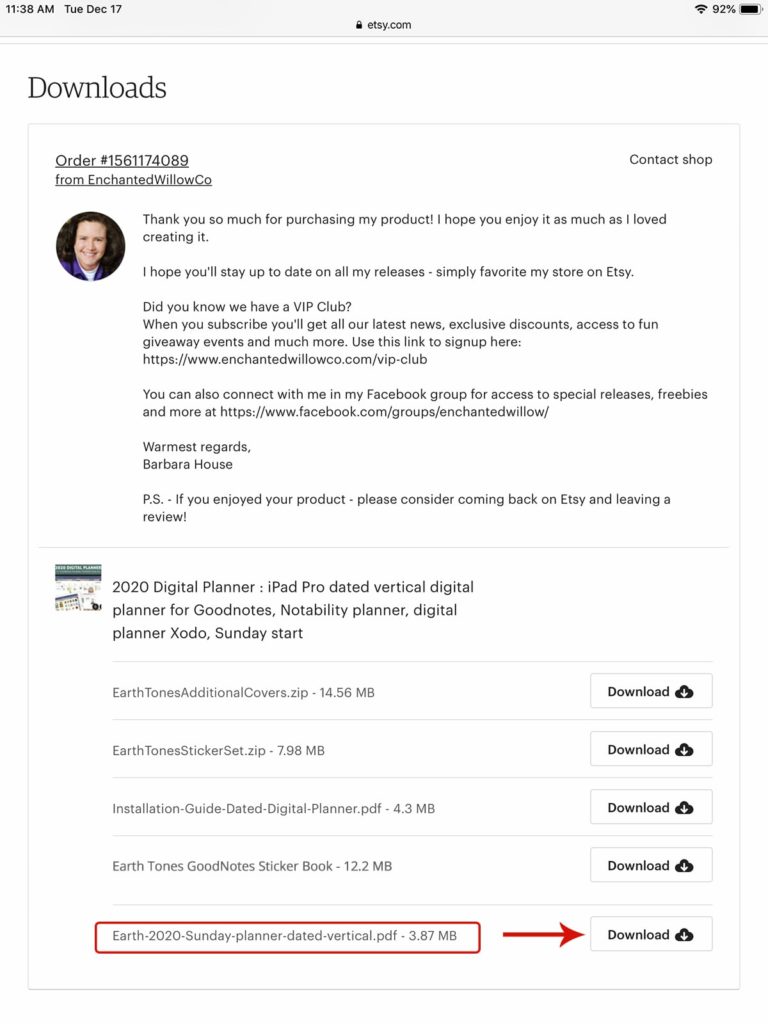Visit the EnchantedWillowCo shop link

coord(133,180)
